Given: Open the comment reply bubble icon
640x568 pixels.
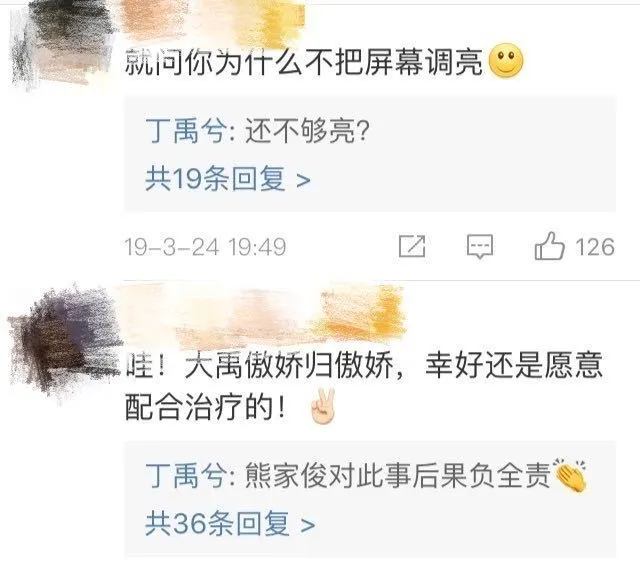Looking at the screenshot, I should (x=480, y=246).
